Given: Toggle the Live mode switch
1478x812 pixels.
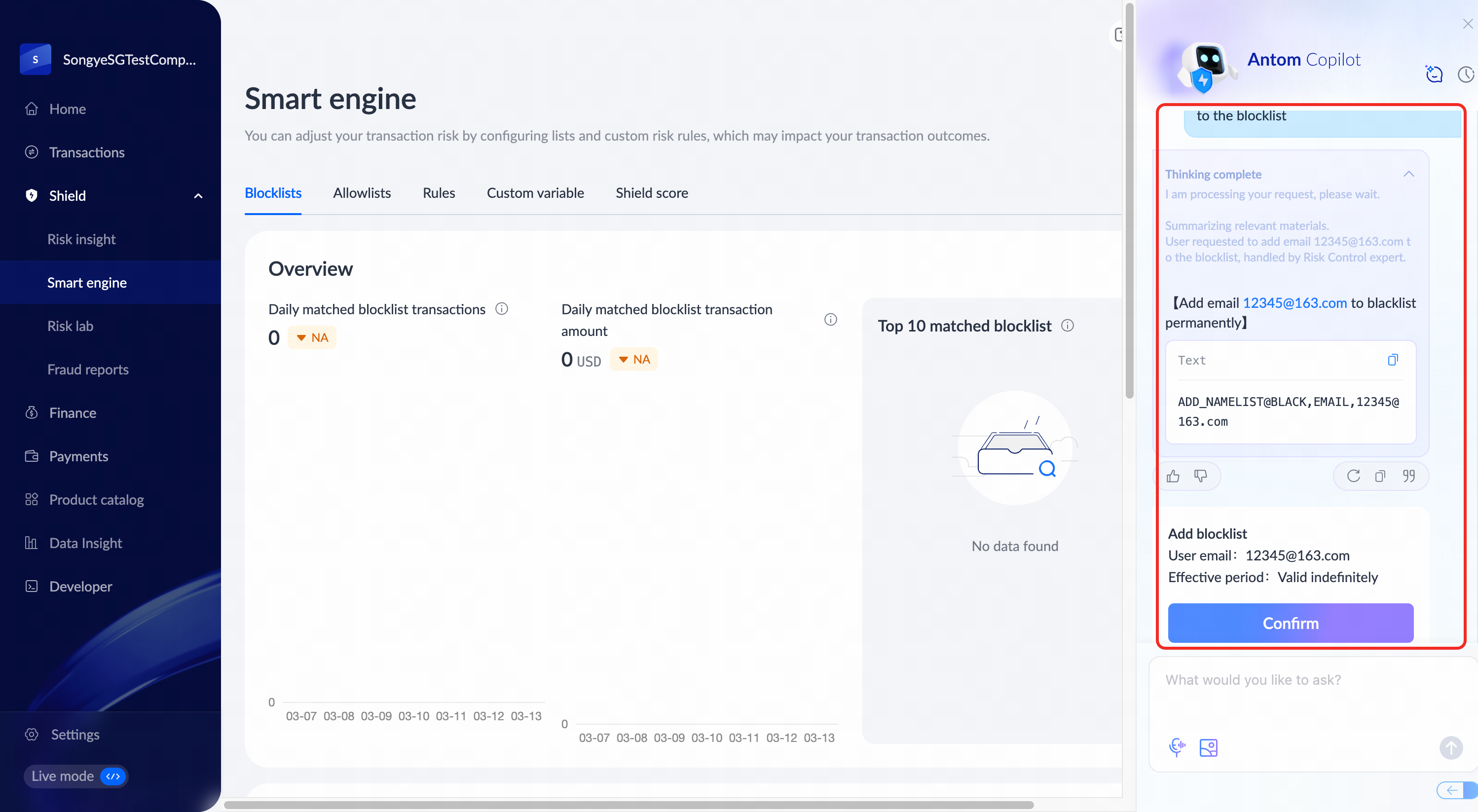Looking at the screenshot, I should pyautogui.click(x=113, y=776).
